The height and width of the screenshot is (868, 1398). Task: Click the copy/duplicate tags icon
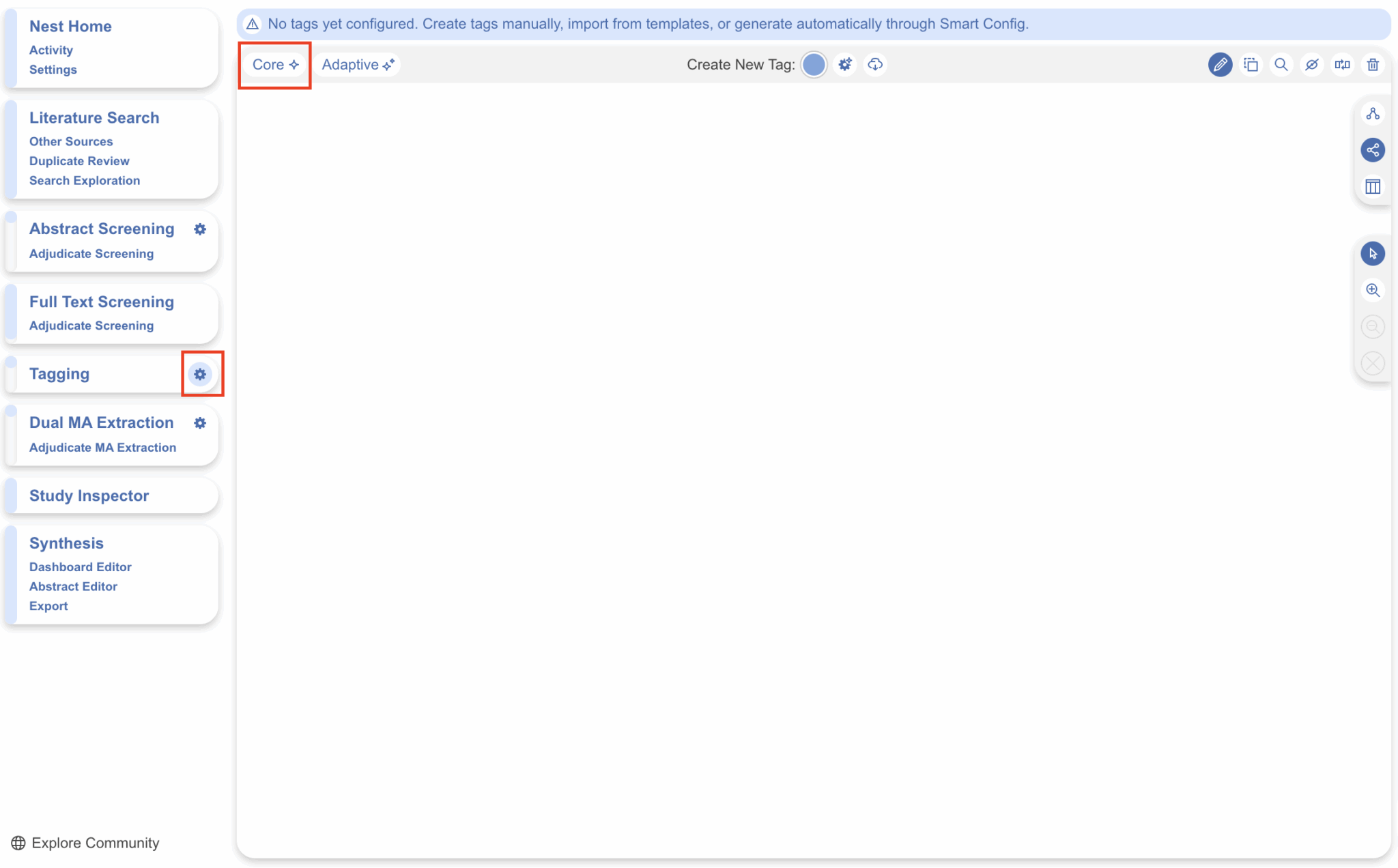[1251, 65]
